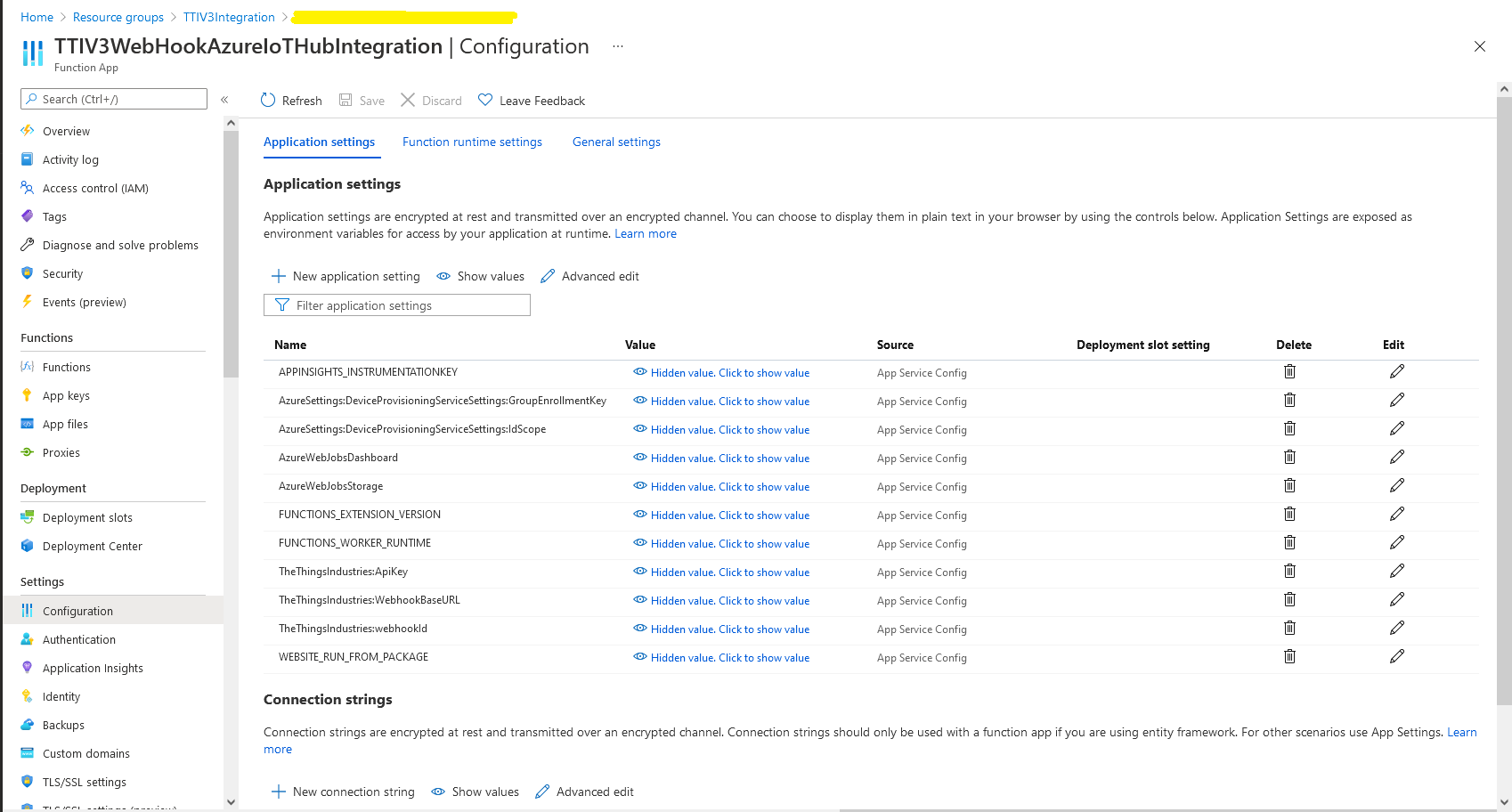Add a new application setting
Screen dimensions: 1512x812
345,277
